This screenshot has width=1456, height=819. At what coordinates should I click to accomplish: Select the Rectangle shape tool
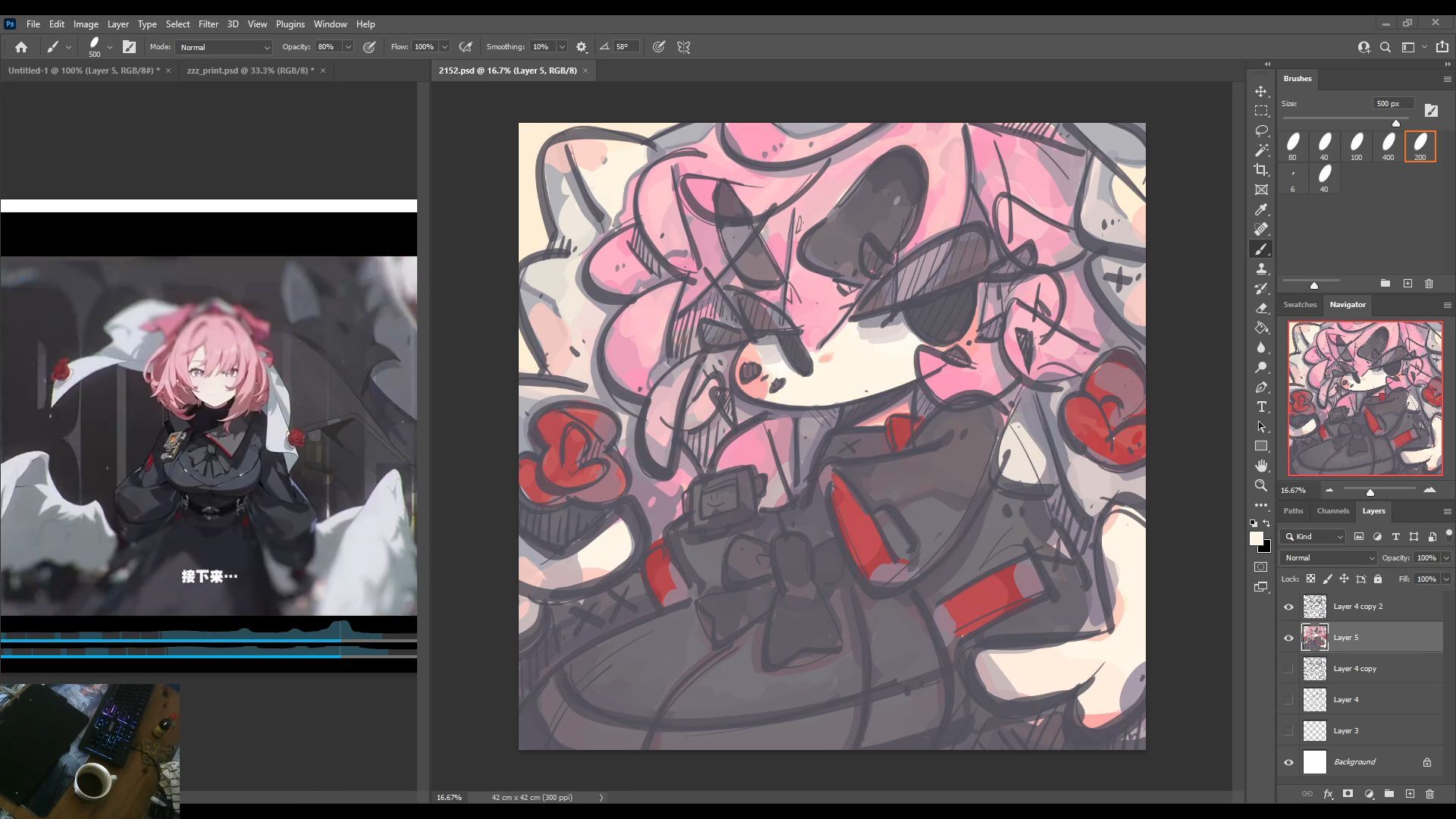(1261, 446)
